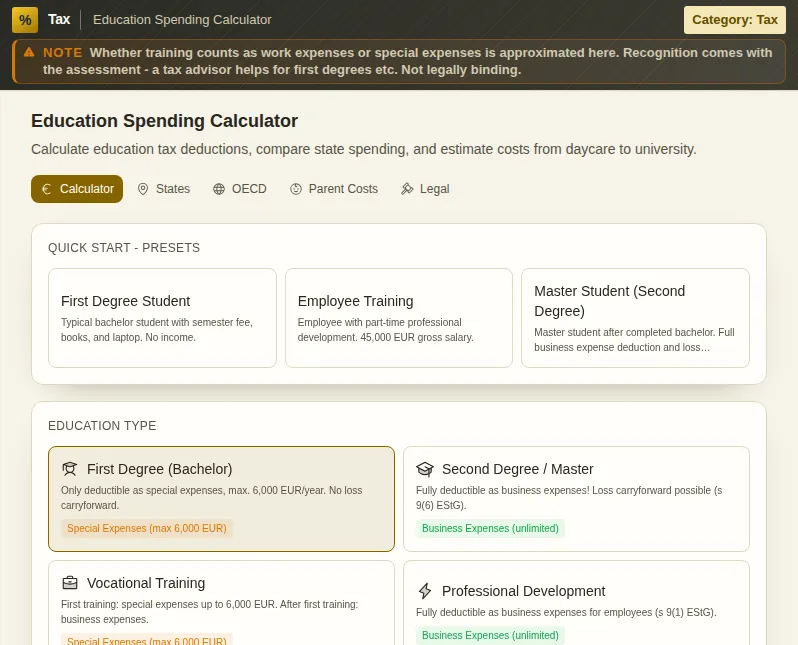
Task: Open the States tab
Action: tap(164, 189)
